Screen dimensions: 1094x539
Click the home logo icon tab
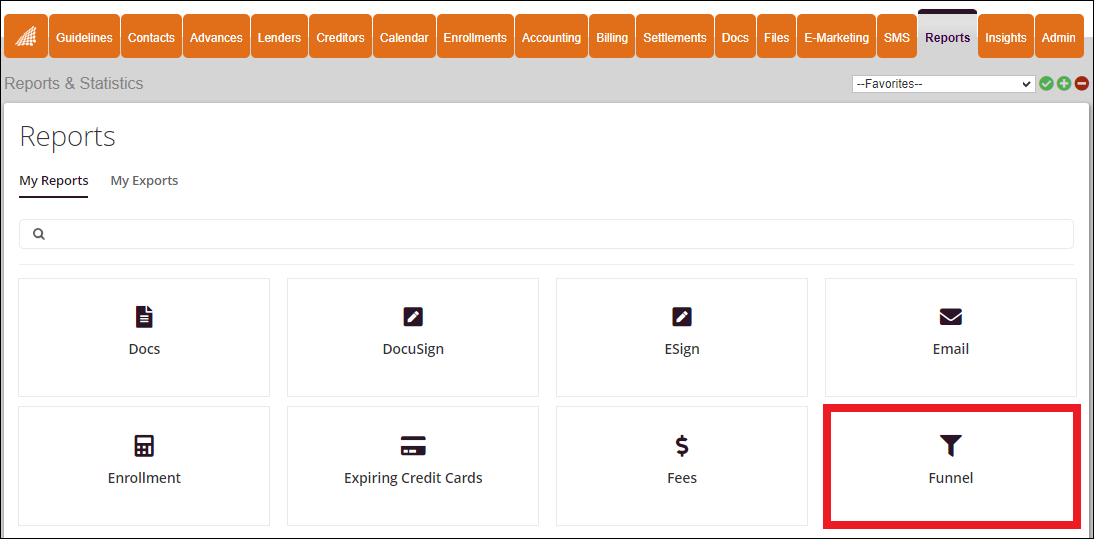click(x=26, y=36)
